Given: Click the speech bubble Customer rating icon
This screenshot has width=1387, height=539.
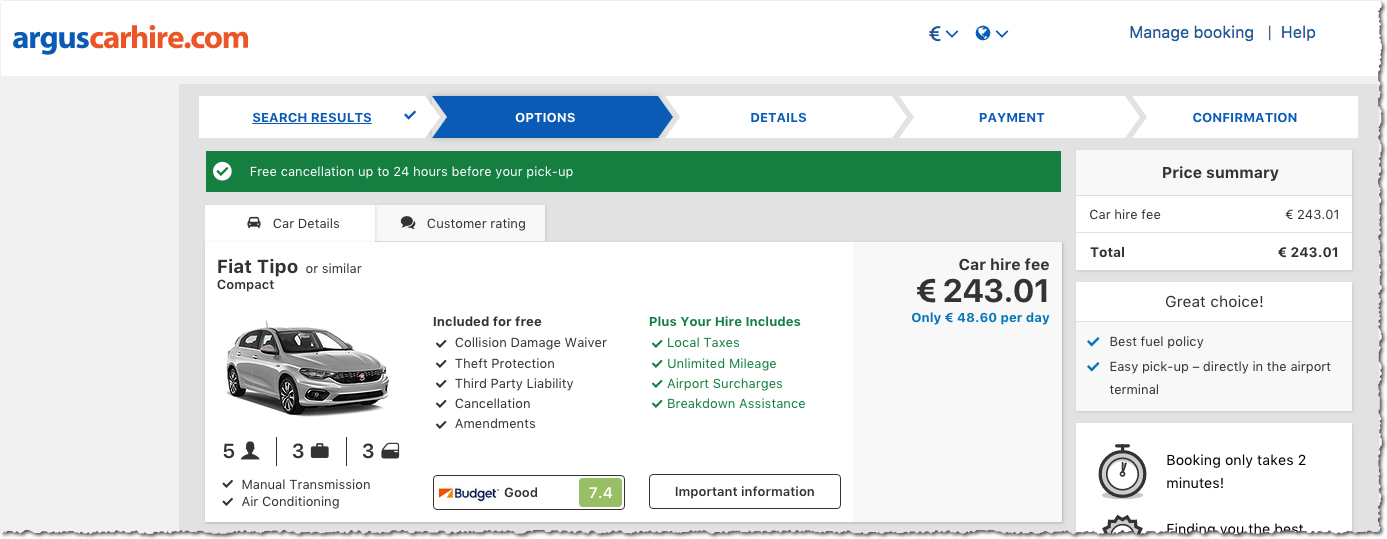Looking at the screenshot, I should (408, 223).
